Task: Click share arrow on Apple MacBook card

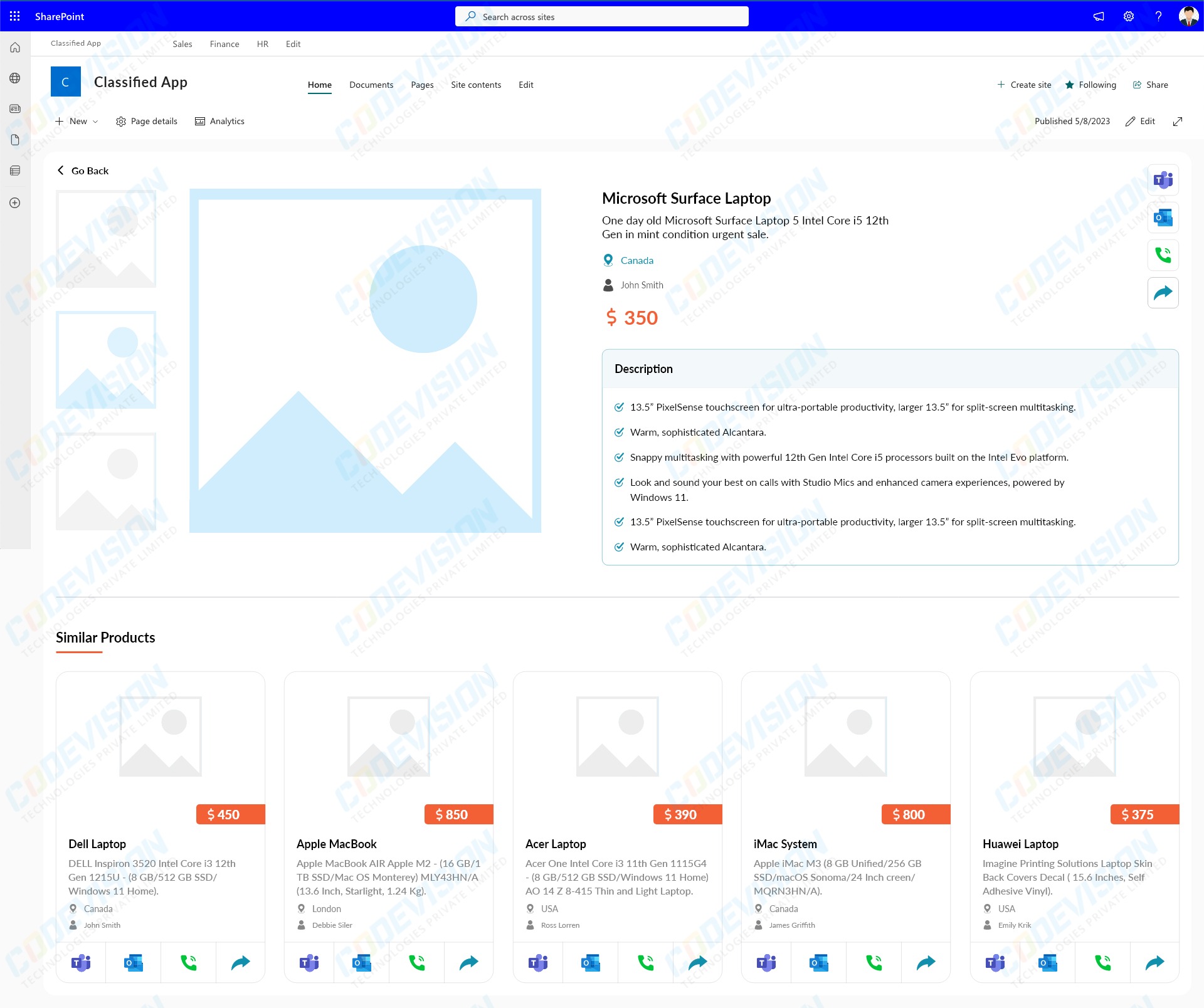Action: (469, 962)
